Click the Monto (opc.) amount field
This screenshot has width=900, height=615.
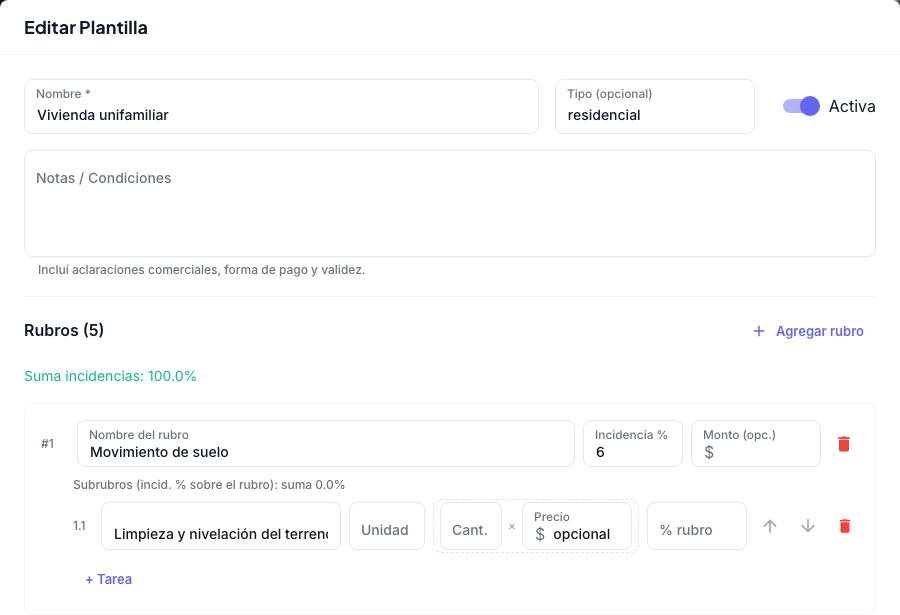click(756, 444)
